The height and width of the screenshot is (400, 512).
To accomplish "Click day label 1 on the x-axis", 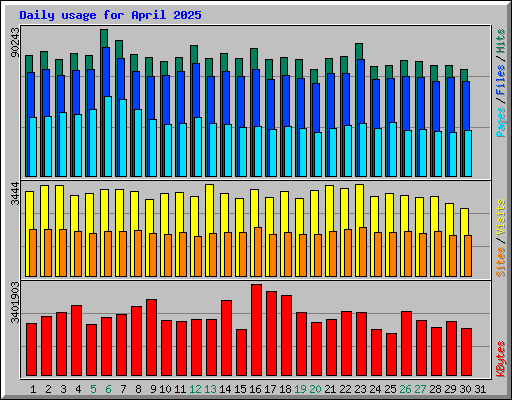I will pyautogui.click(x=33, y=389).
